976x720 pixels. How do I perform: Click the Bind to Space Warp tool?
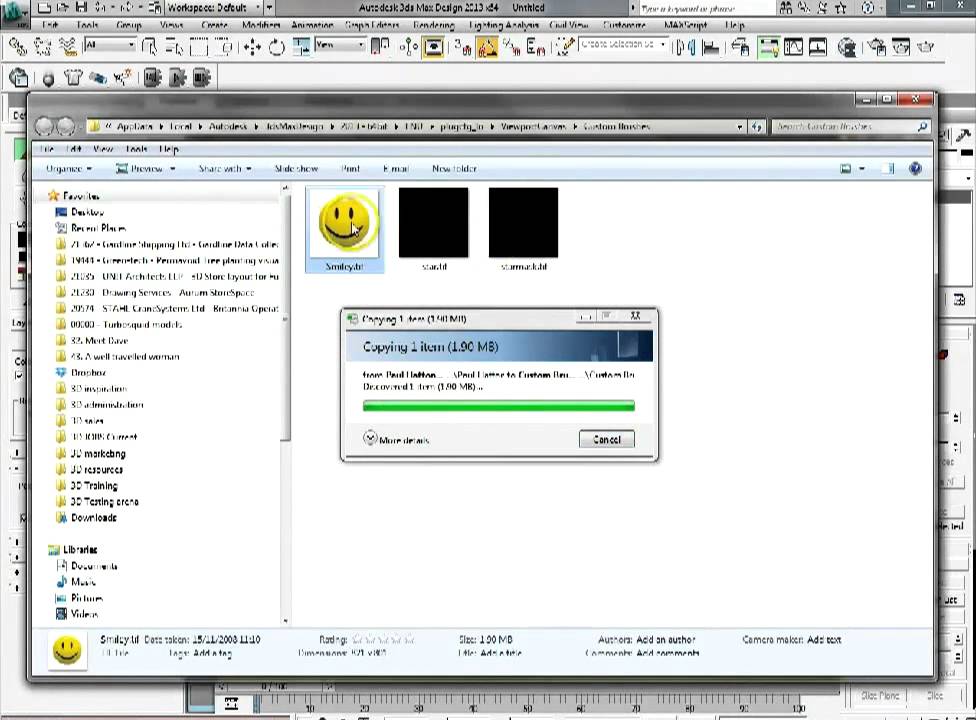(x=67, y=47)
